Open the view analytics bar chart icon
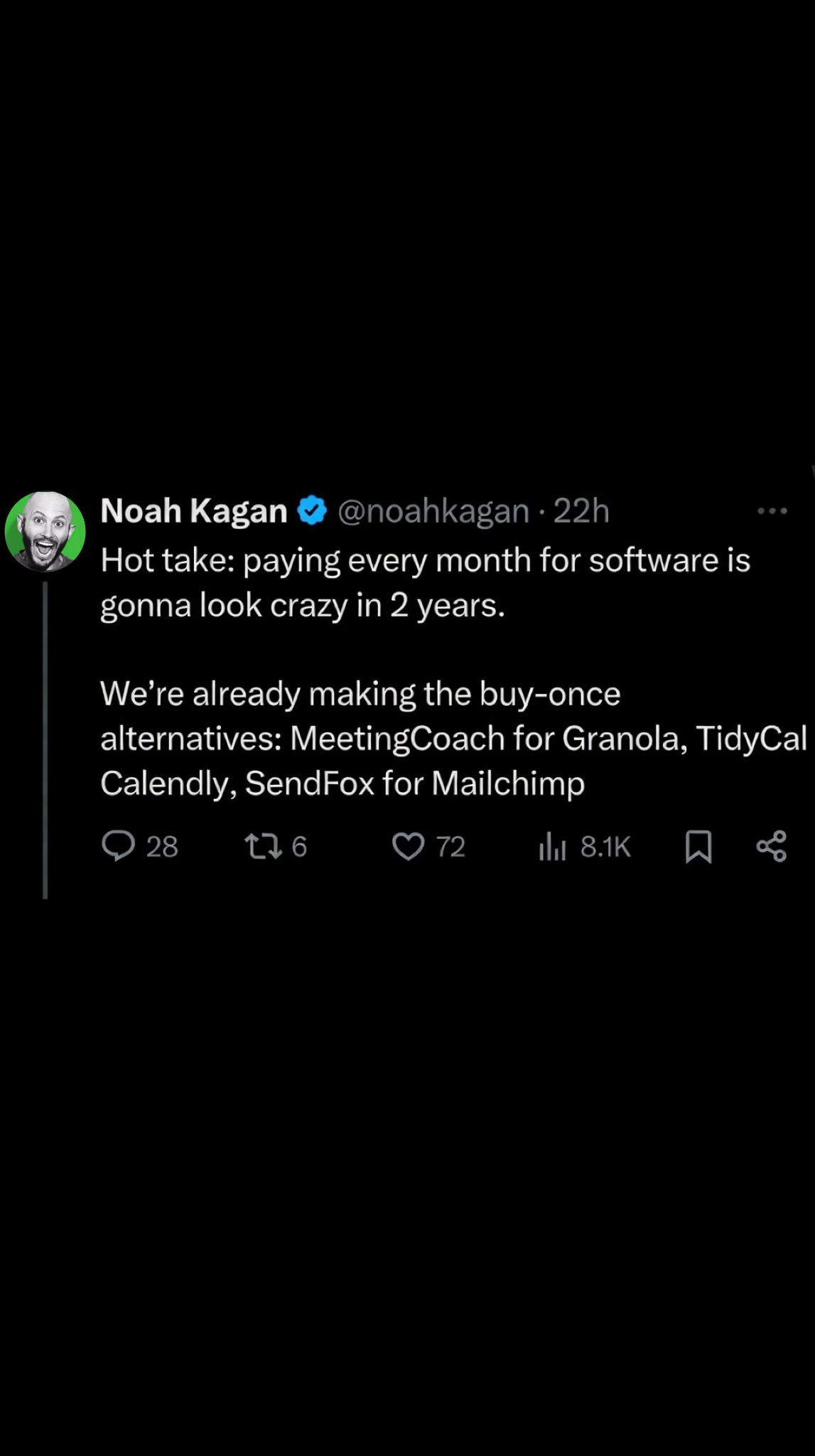This screenshot has width=815, height=1456. tap(552, 846)
